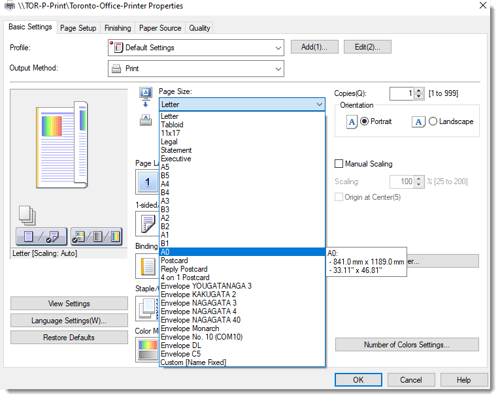Toggle the Origin at Center checkbox
500x399 pixels.
point(339,197)
